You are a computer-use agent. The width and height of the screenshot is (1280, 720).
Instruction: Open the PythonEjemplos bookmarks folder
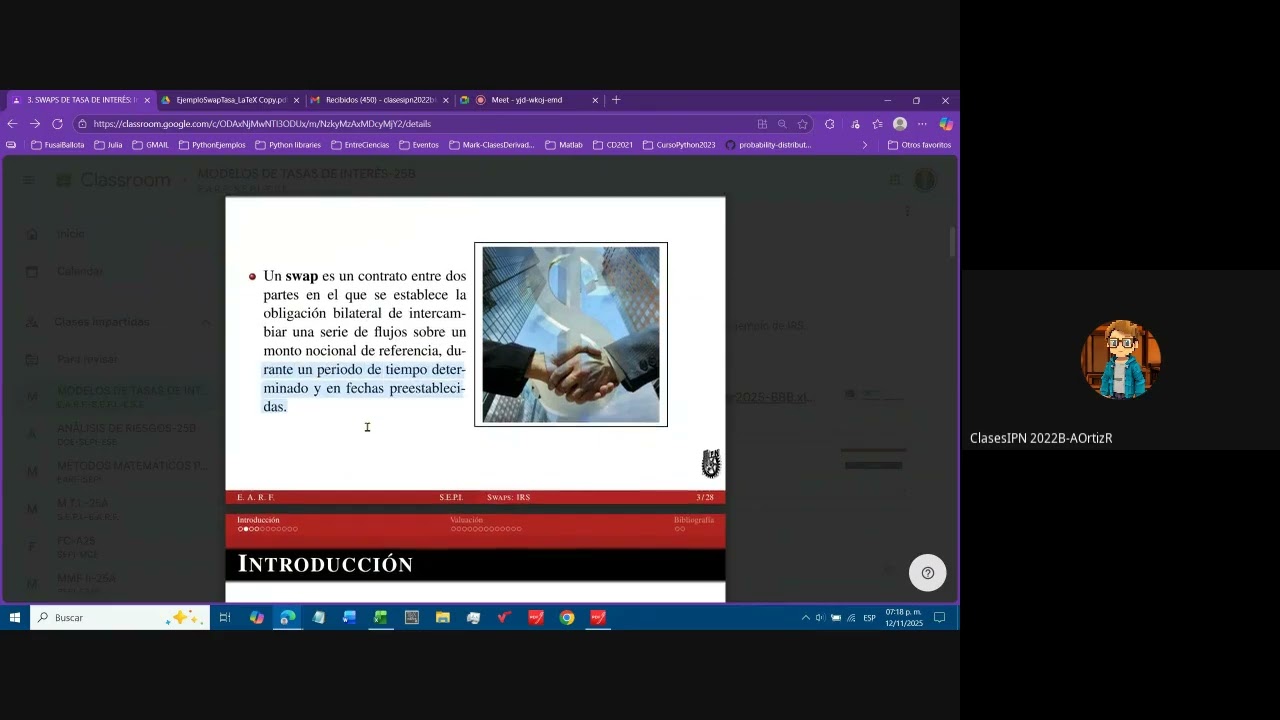pos(212,145)
